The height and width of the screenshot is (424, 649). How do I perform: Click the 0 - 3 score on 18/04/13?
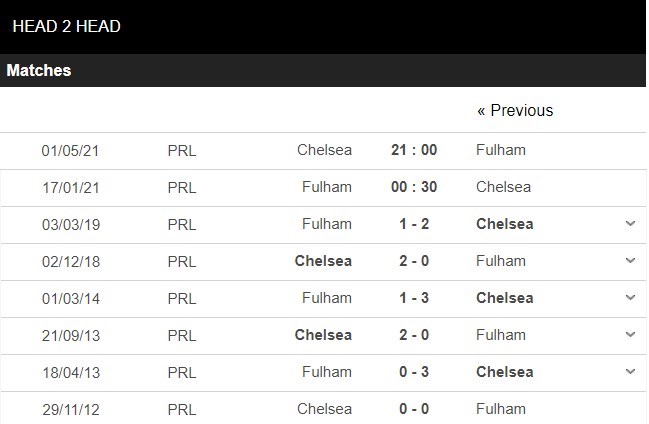coord(414,372)
